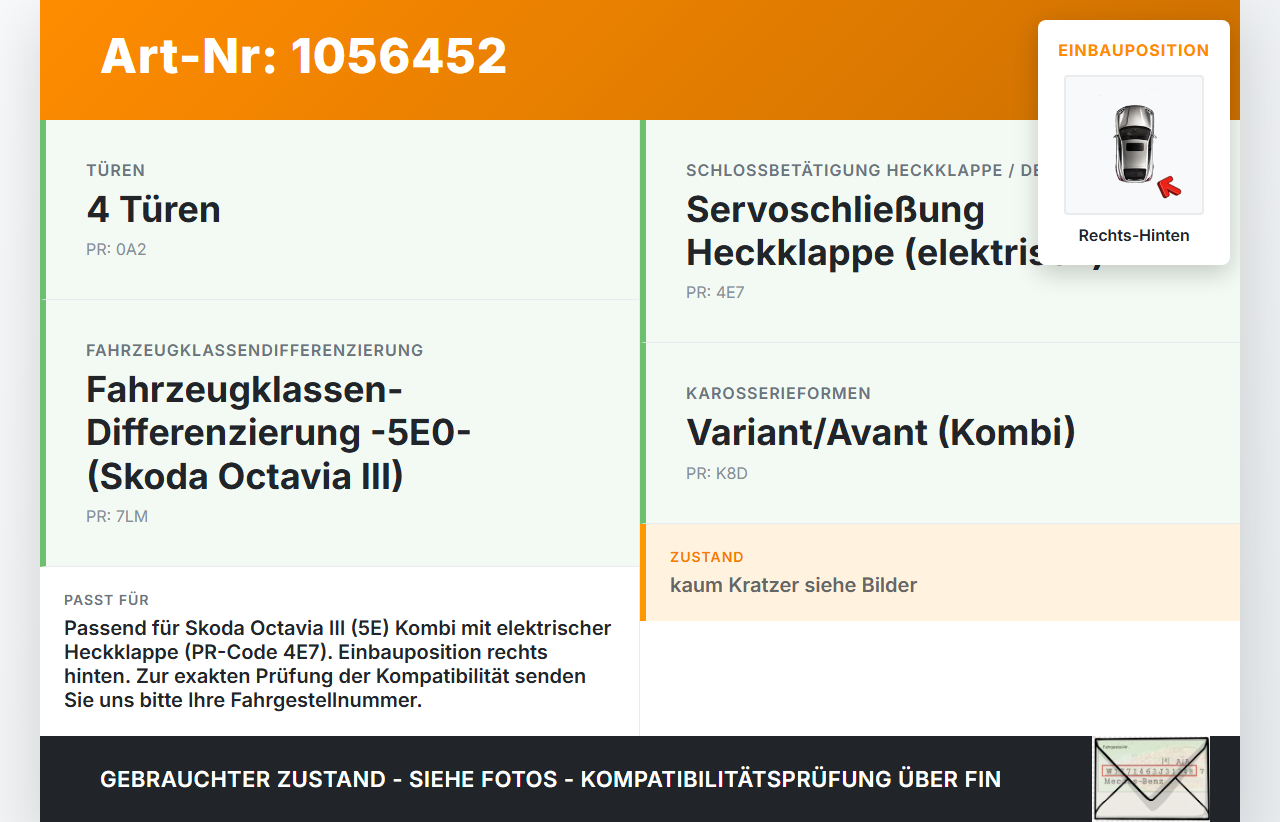Click the 'Rechts-Hinten' caption
Screen dimensions: 1280x822
point(1134,236)
